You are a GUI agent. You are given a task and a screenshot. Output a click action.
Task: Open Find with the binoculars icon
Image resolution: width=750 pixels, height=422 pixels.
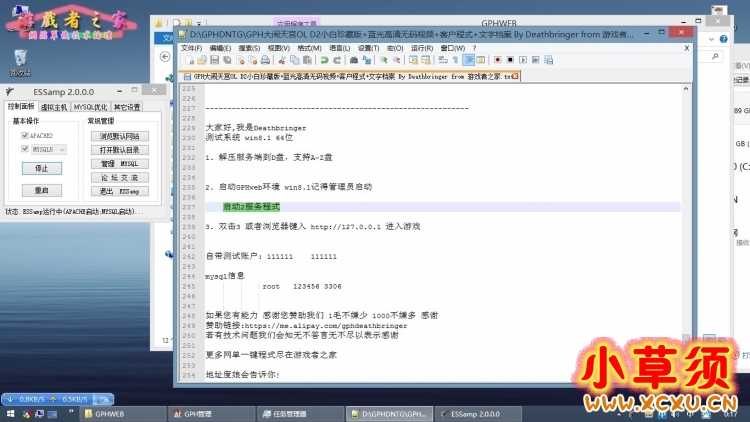point(353,60)
